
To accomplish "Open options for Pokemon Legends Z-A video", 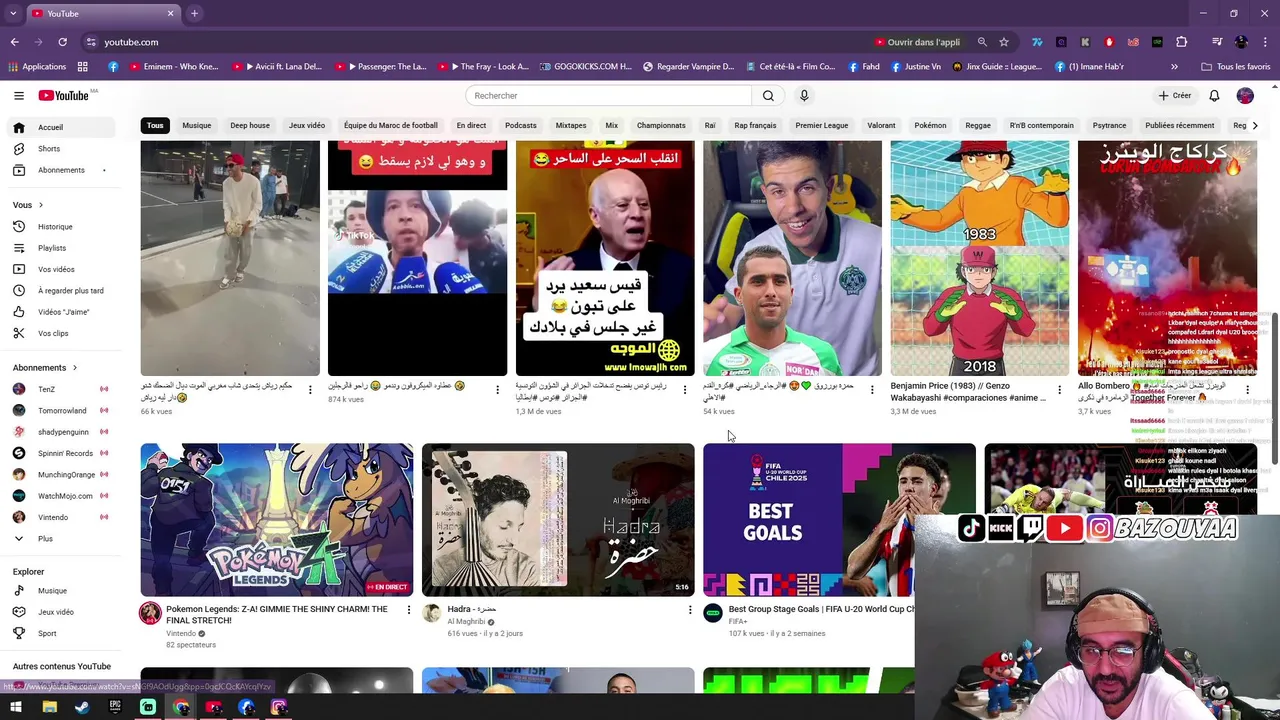I will (408, 609).
